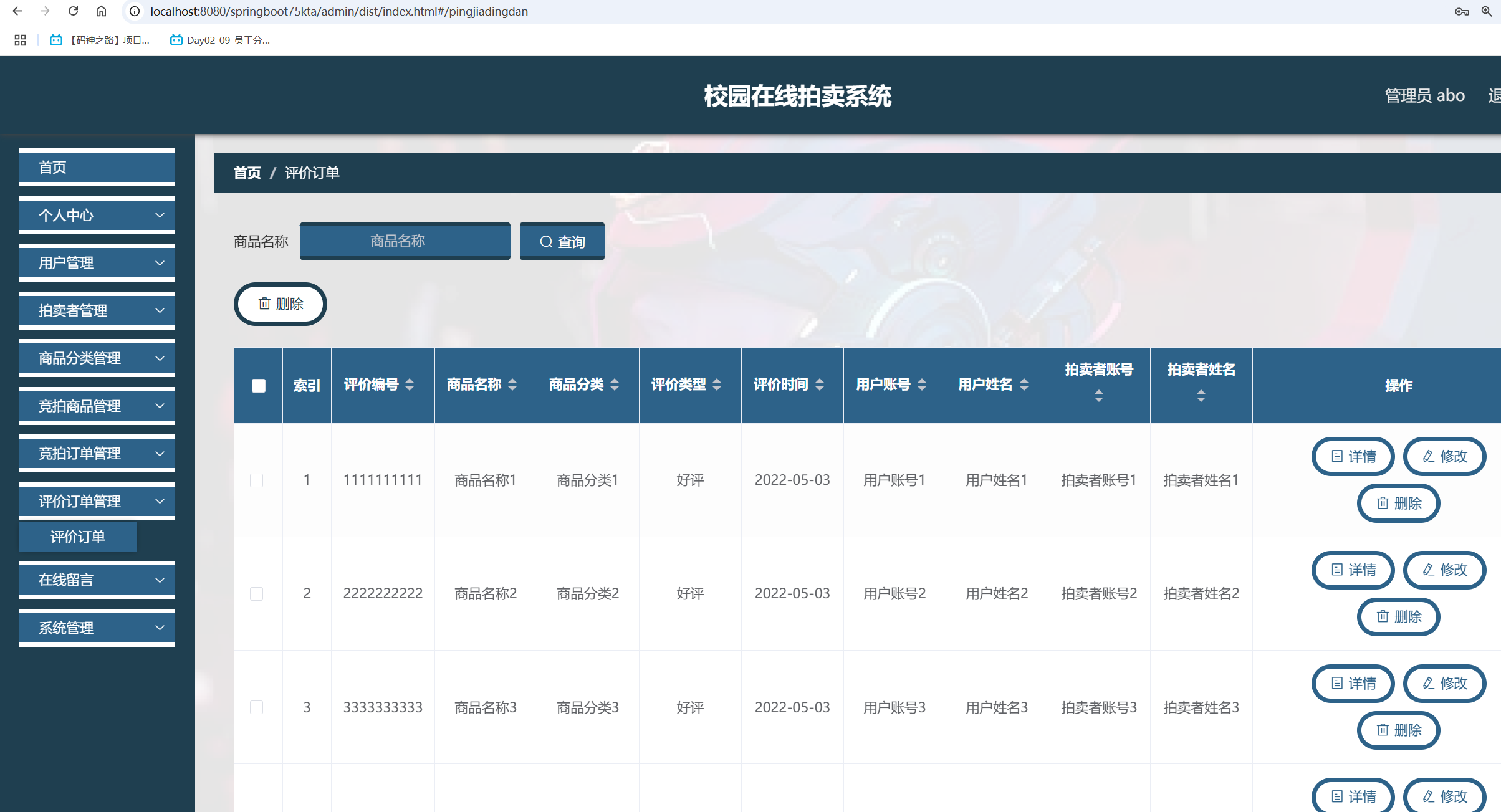Click 删除 for row 1111111111
This screenshot has width=1501, height=812.
(x=1399, y=503)
